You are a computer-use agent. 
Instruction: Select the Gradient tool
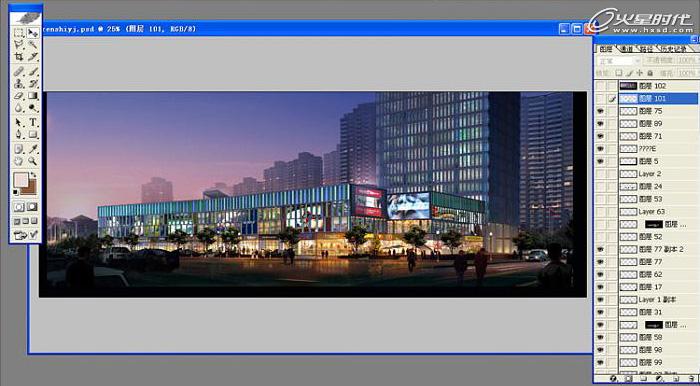33,95
